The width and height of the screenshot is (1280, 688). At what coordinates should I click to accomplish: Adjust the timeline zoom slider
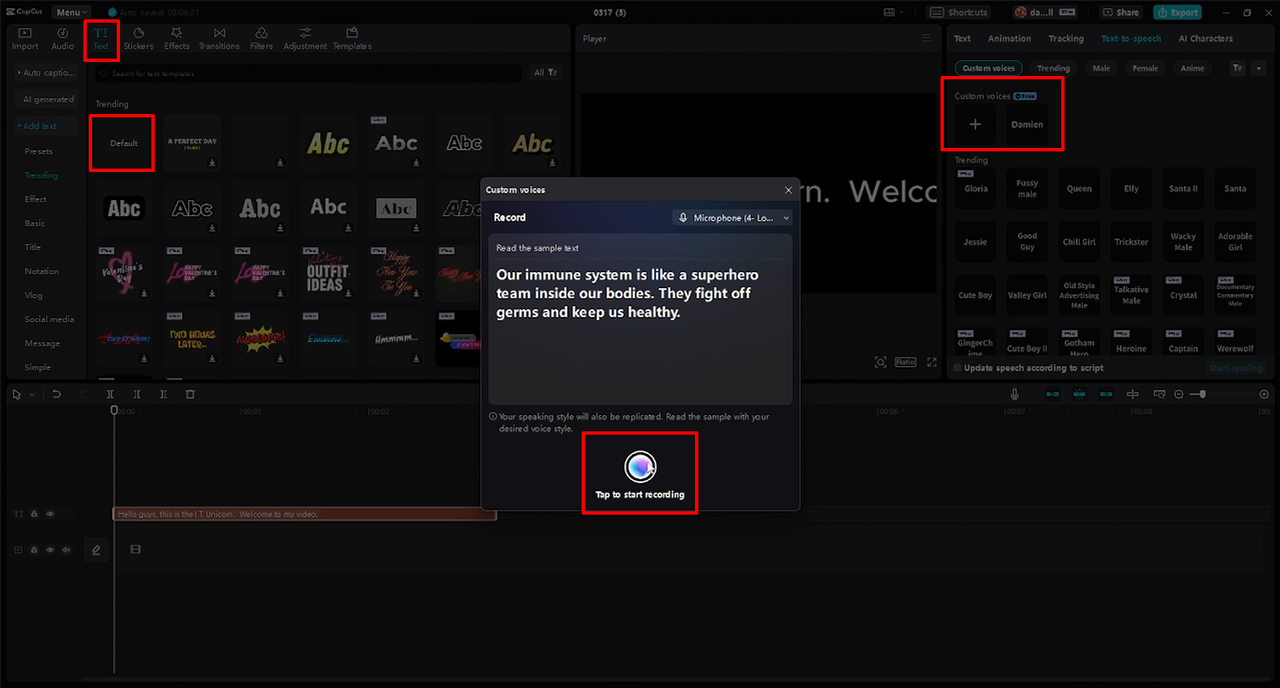click(1202, 395)
